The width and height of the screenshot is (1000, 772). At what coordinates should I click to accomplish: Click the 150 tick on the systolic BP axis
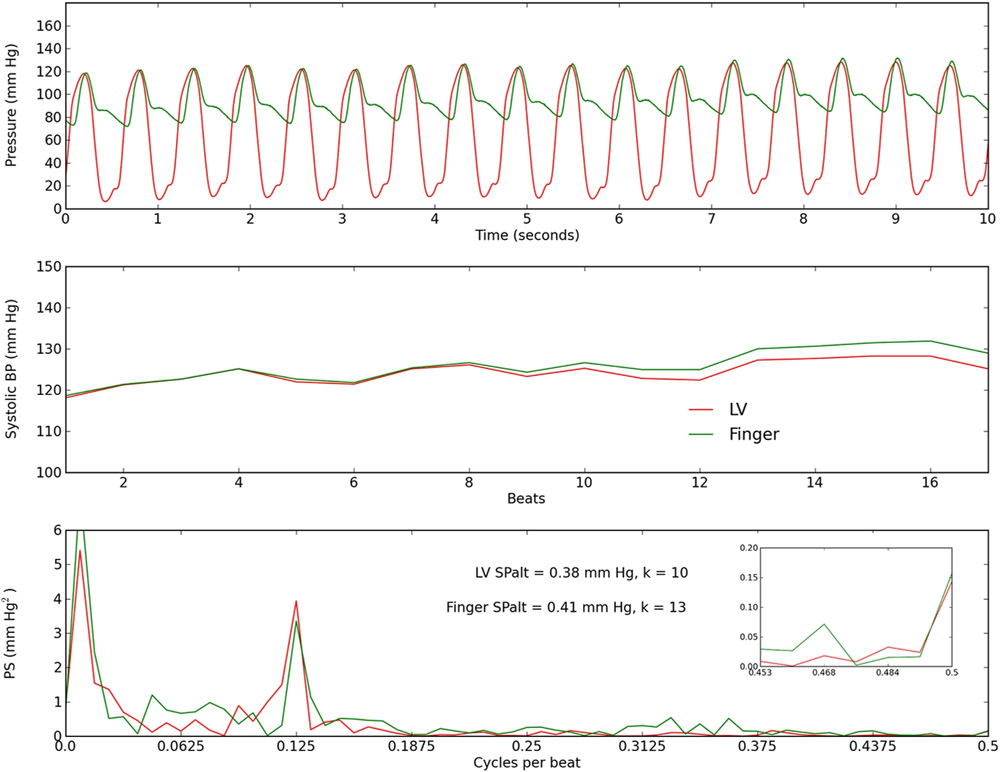click(44, 267)
